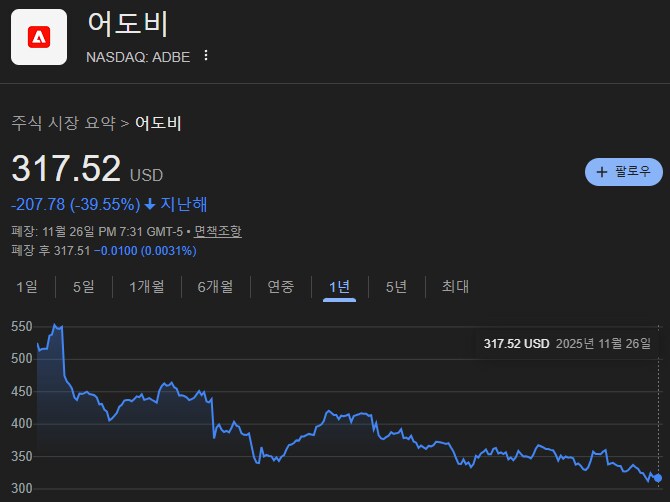Select the 5일 range tab
The width and height of the screenshot is (670, 502).
click(83, 287)
